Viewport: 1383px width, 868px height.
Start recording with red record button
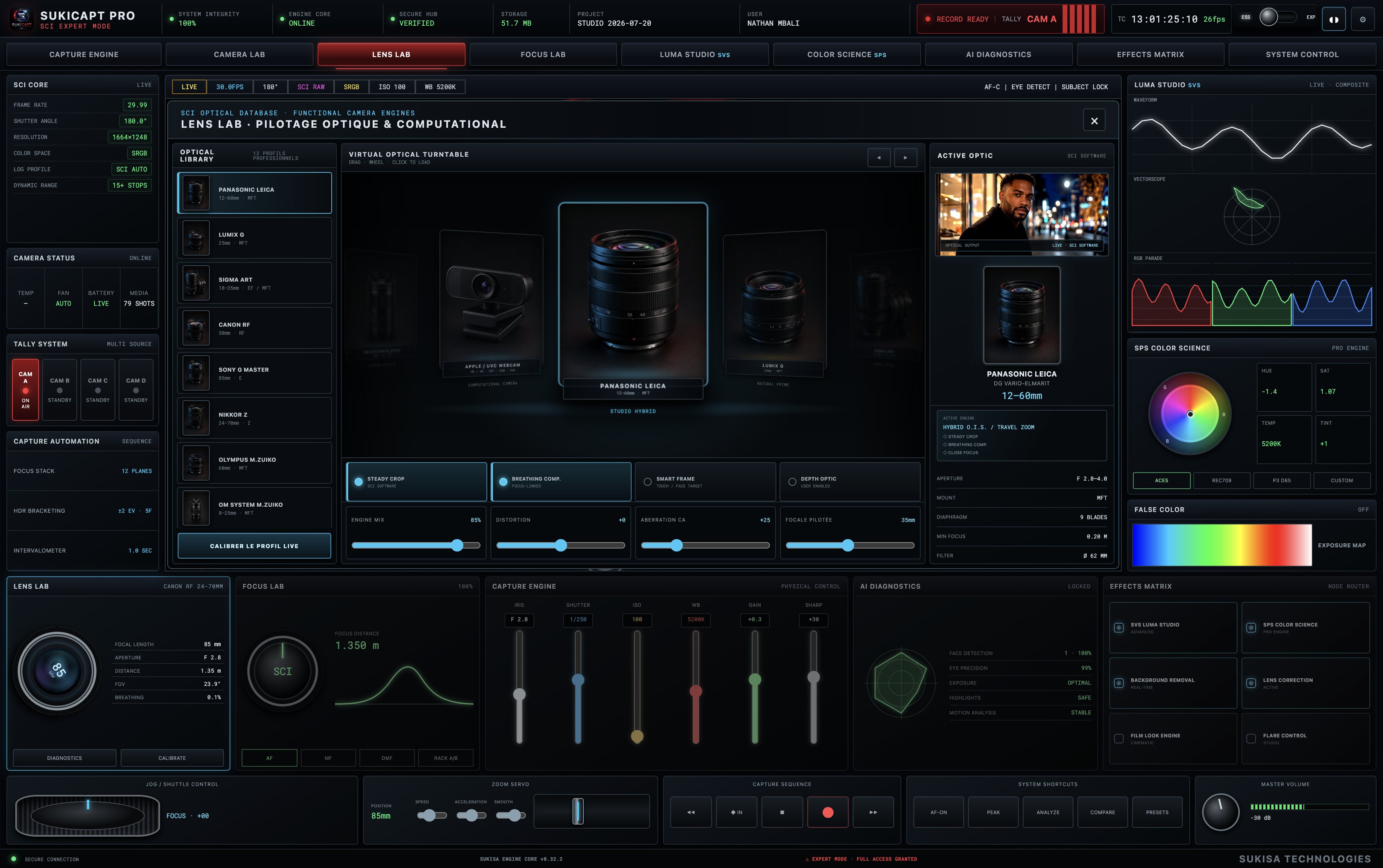pyautogui.click(x=828, y=812)
